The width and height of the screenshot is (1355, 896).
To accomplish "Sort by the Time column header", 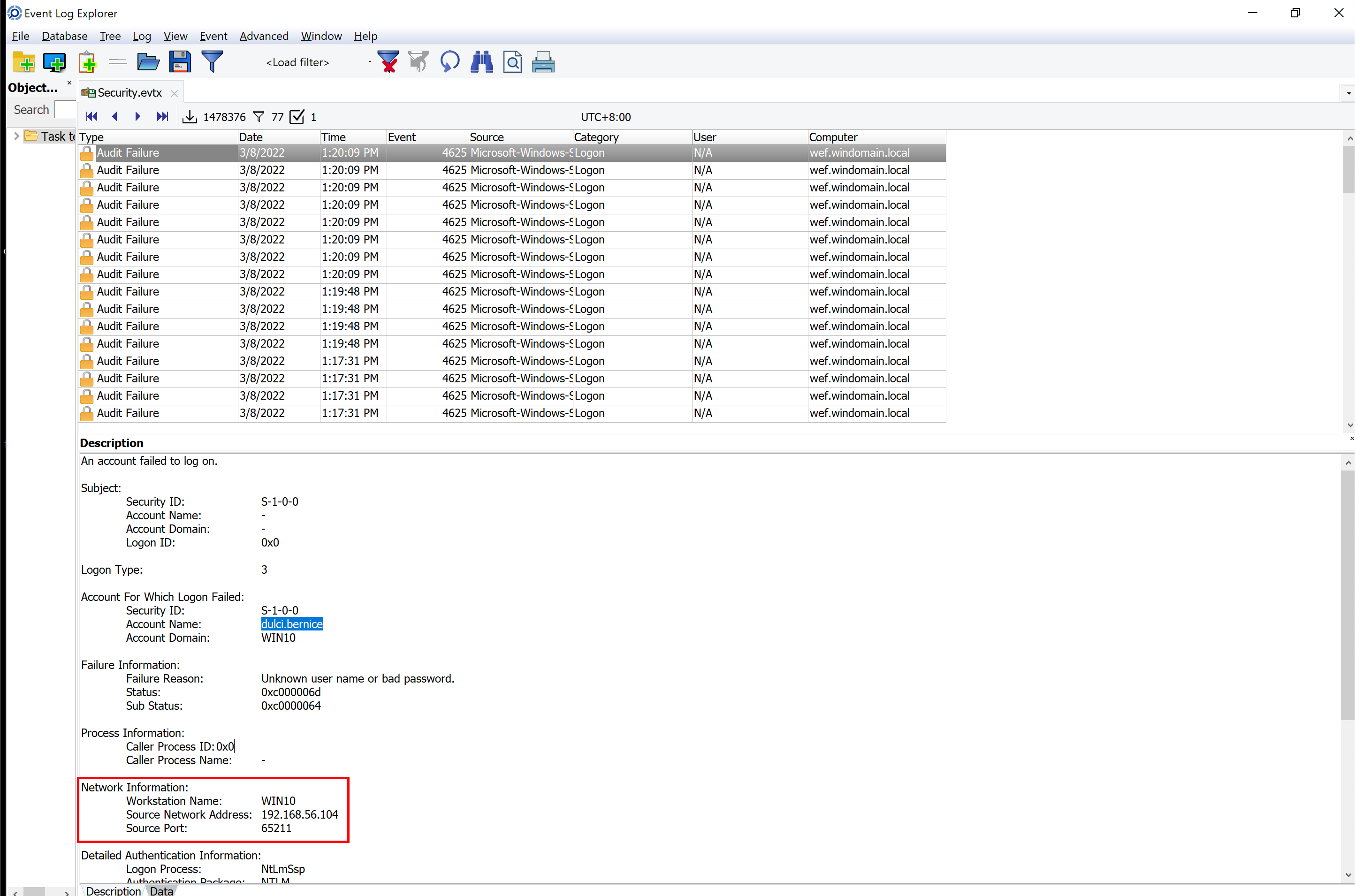I will pos(353,137).
